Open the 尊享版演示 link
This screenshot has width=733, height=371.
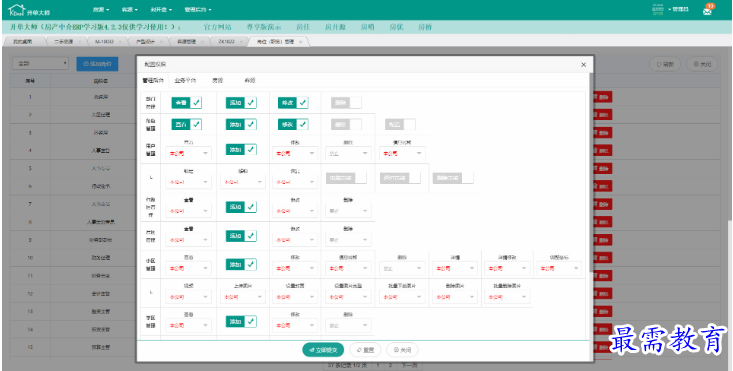pyautogui.click(x=264, y=27)
